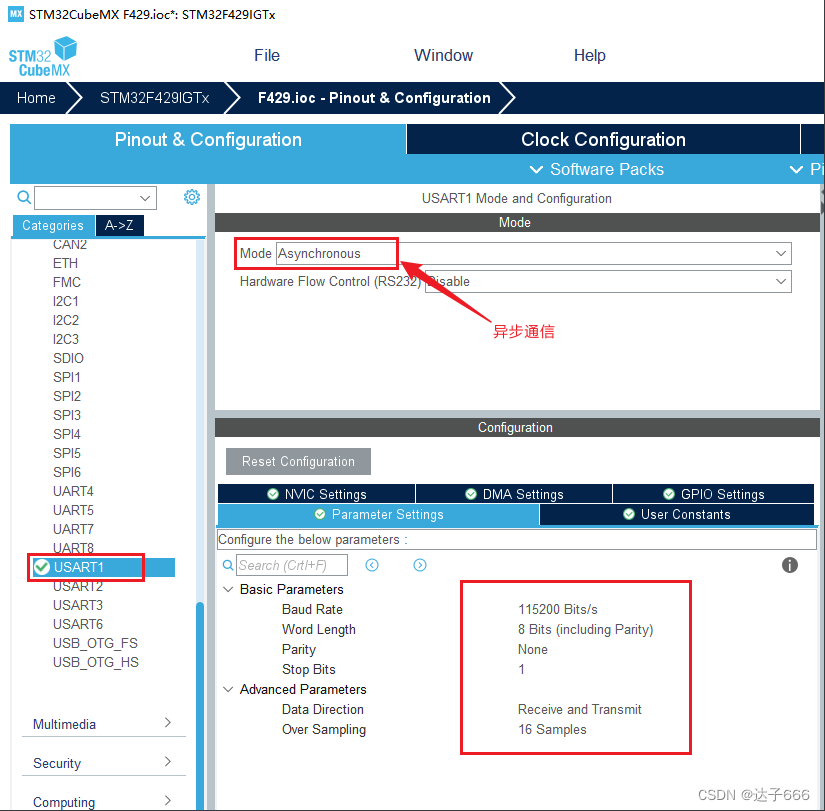This screenshot has width=825, height=811.
Task: Select USART3 in the peripheral list
Action: (x=78, y=605)
